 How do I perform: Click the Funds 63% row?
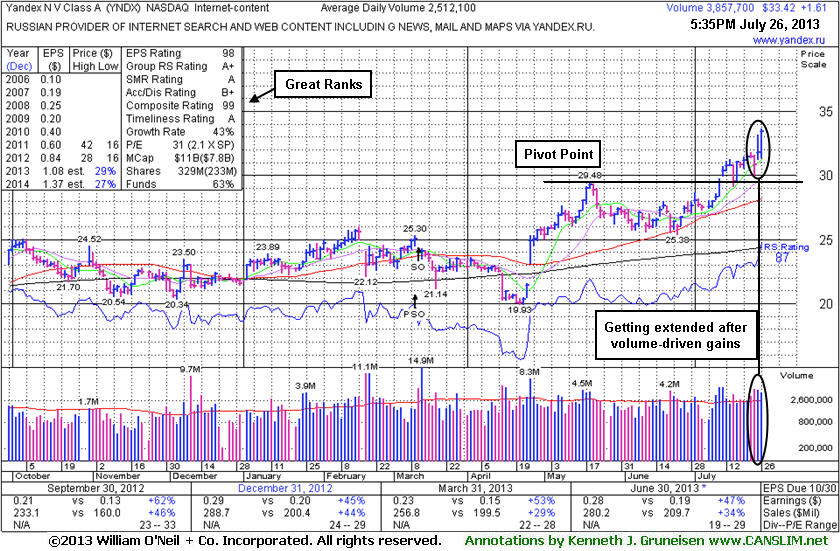coord(181,184)
